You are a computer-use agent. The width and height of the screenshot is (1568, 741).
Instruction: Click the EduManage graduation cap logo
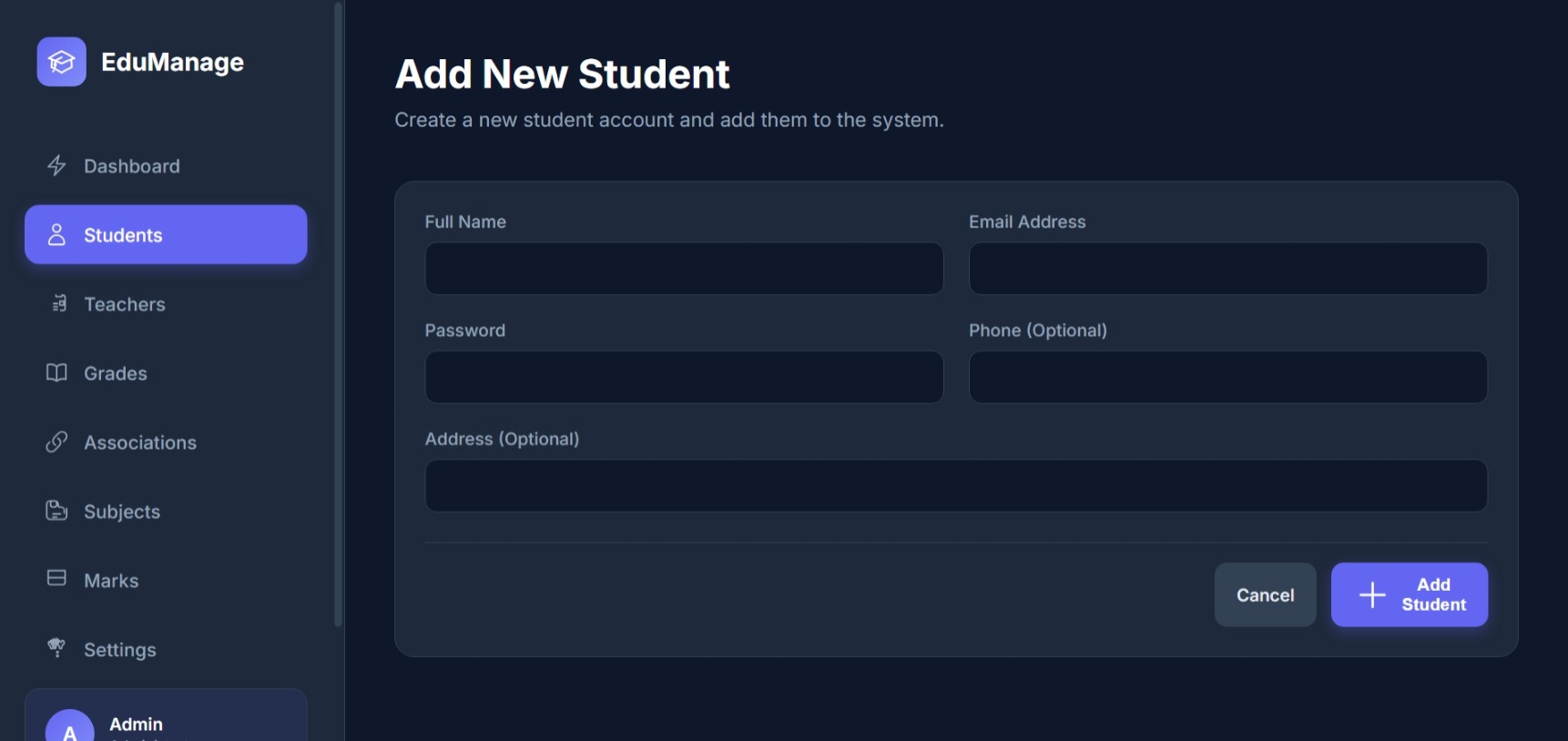tap(61, 62)
